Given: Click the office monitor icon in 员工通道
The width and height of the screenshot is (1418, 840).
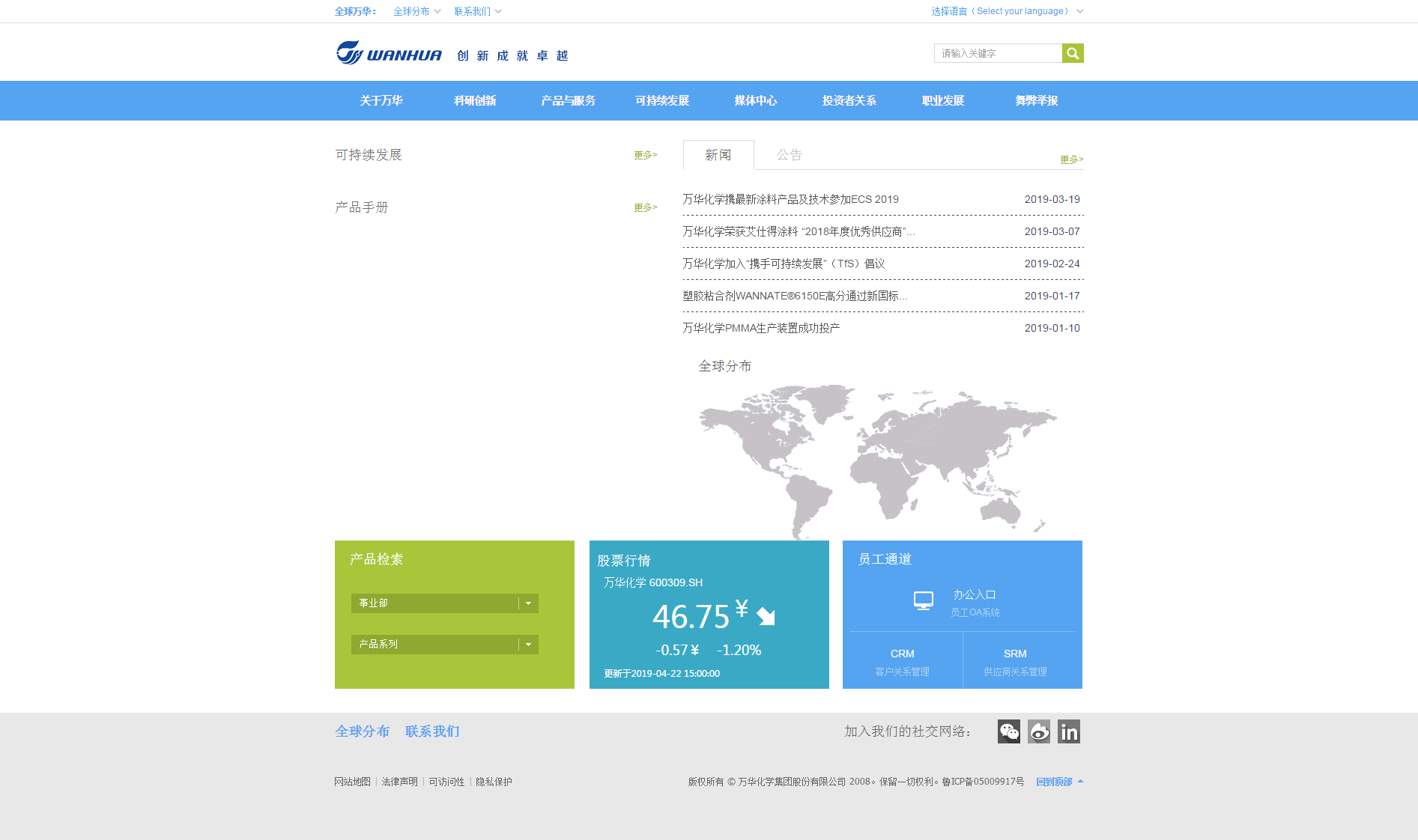Looking at the screenshot, I should 924,601.
